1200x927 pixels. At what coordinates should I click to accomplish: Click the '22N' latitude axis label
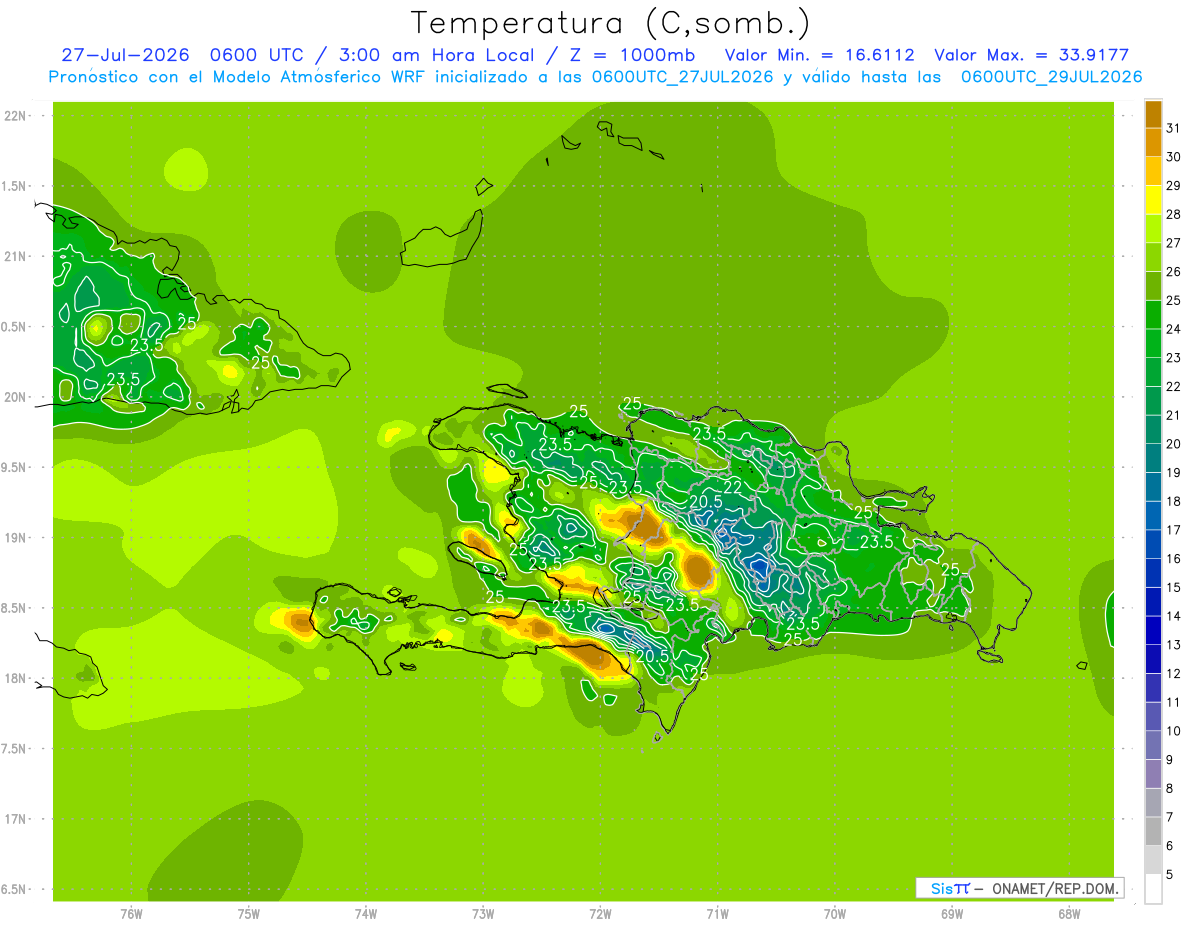click(x=15, y=116)
